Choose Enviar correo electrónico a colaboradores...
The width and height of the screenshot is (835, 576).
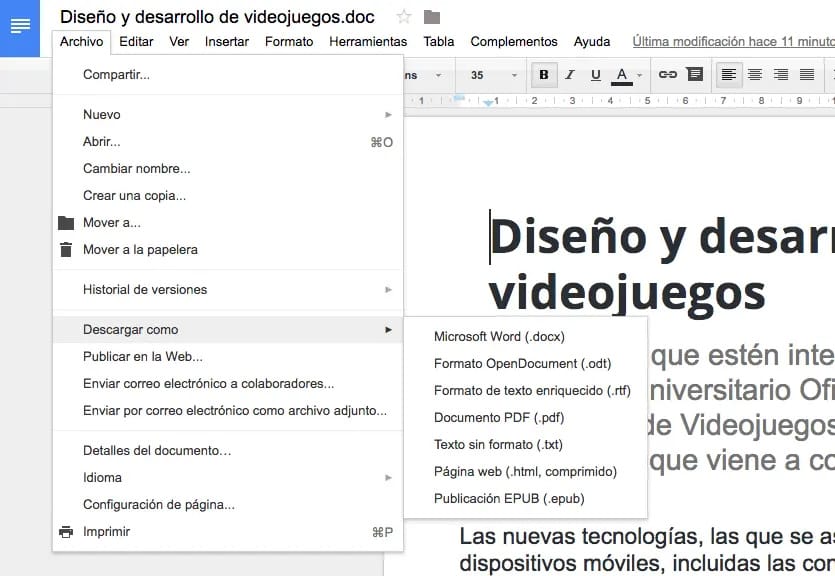pos(228,384)
